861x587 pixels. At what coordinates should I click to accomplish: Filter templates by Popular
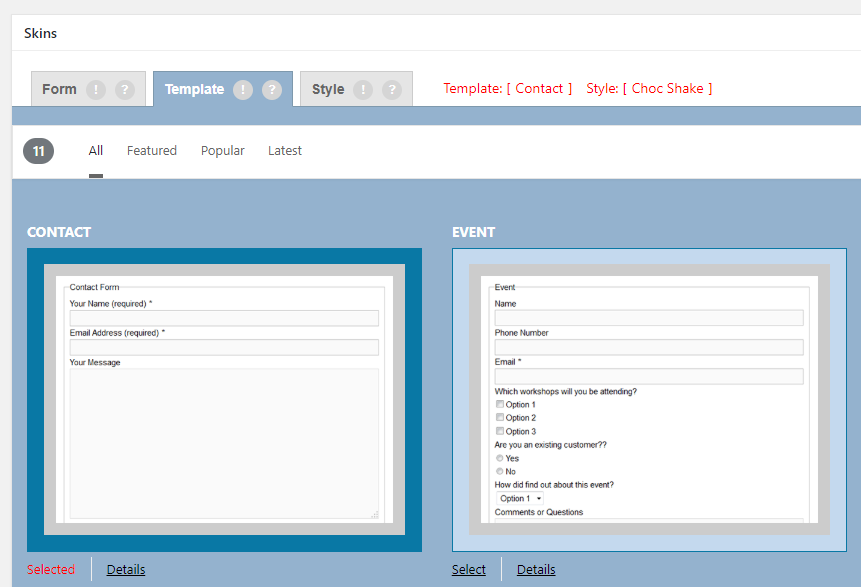(x=222, y=151)
